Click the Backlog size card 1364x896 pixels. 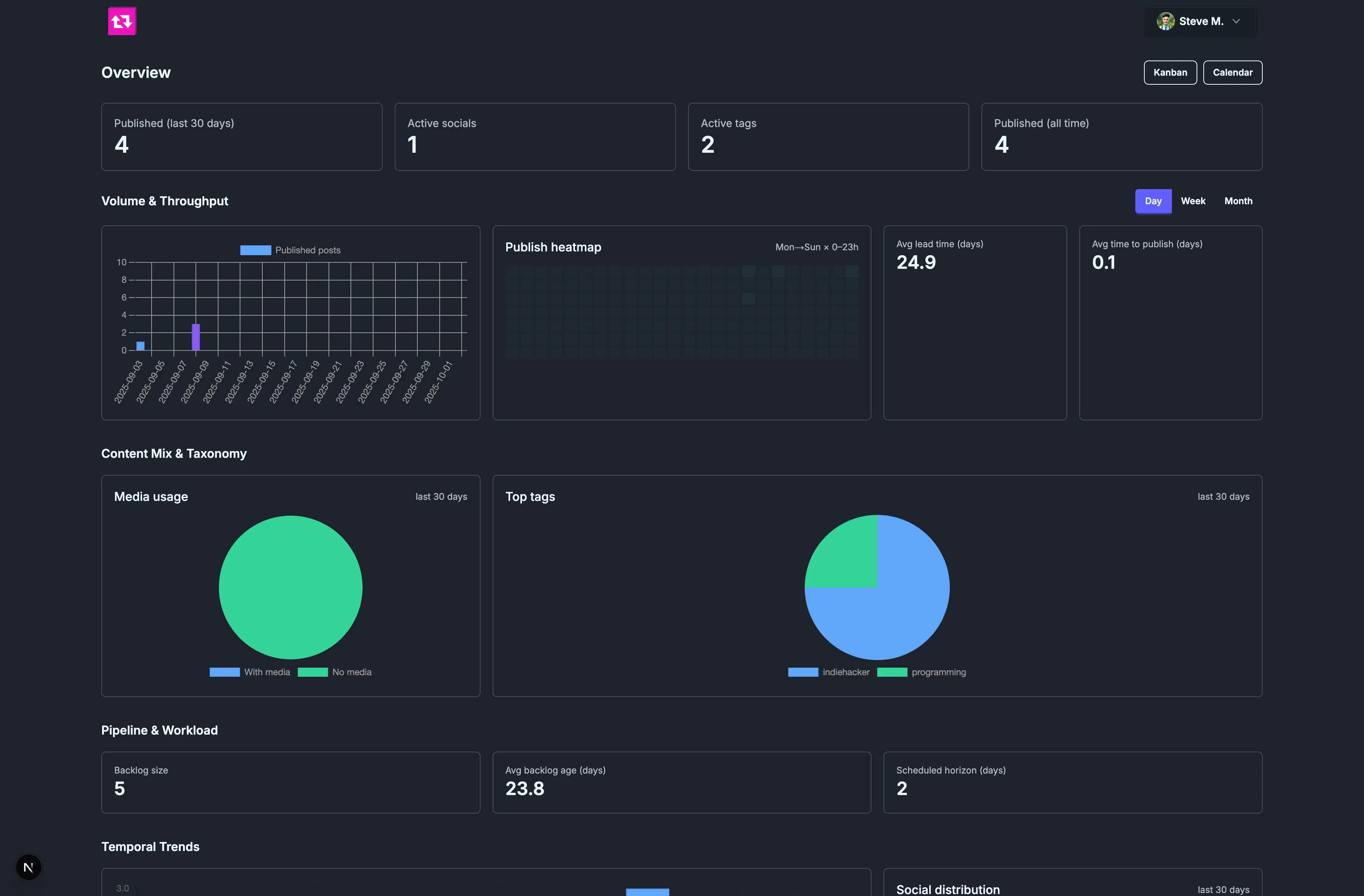[x=291, y=782]
